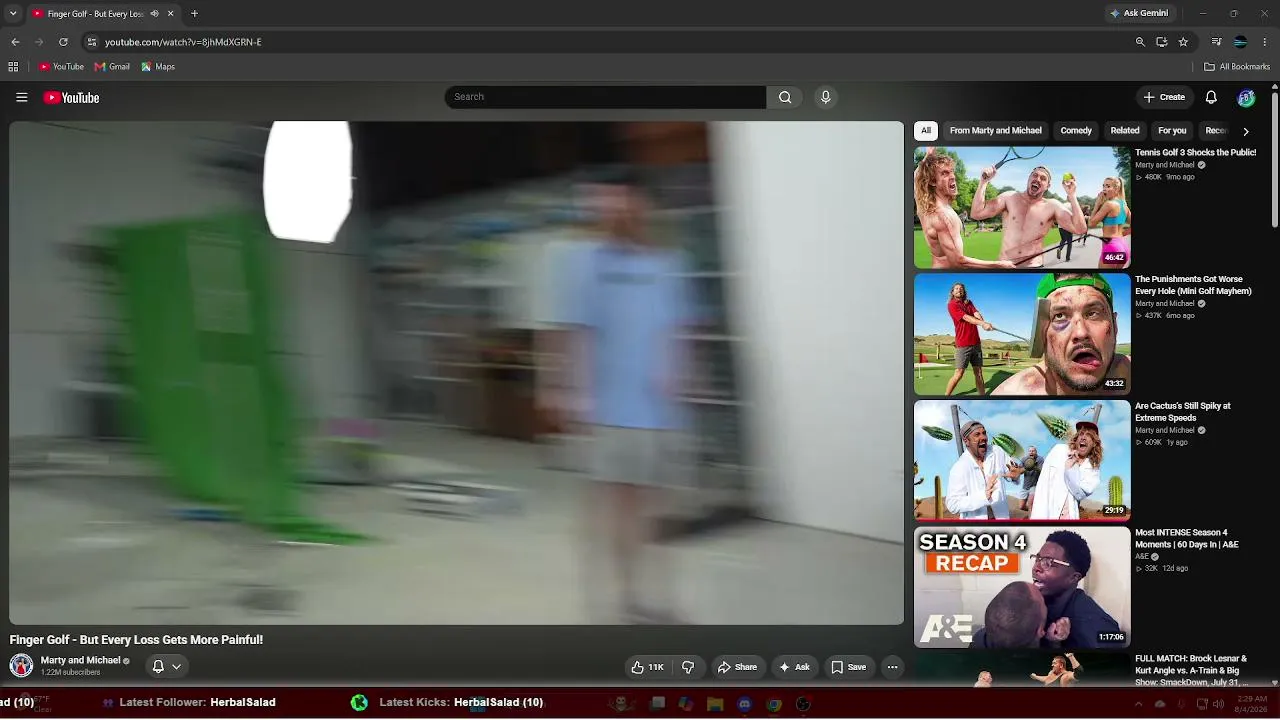Select the Related filter chip

(1125, 131)
